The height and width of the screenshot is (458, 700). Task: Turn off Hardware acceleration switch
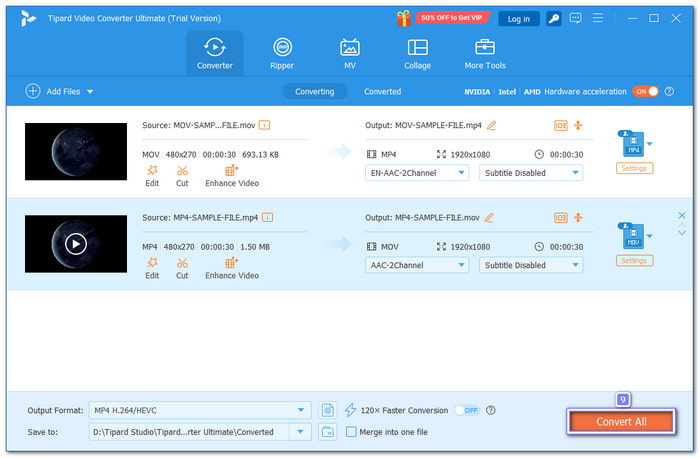tap(645, 91)
